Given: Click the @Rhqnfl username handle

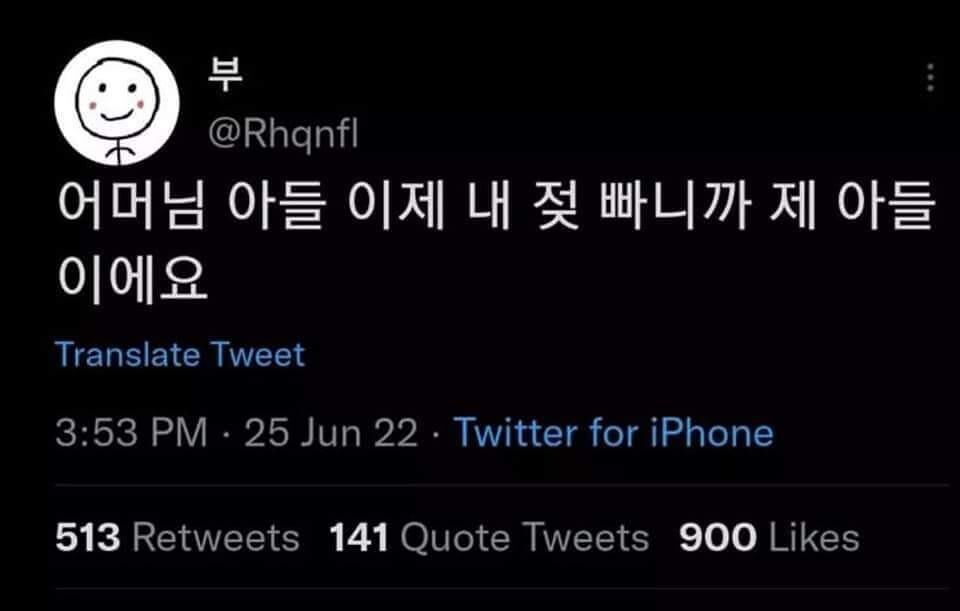Looking at the screenshot, I should pyautogui.click(x=283, y=132).
